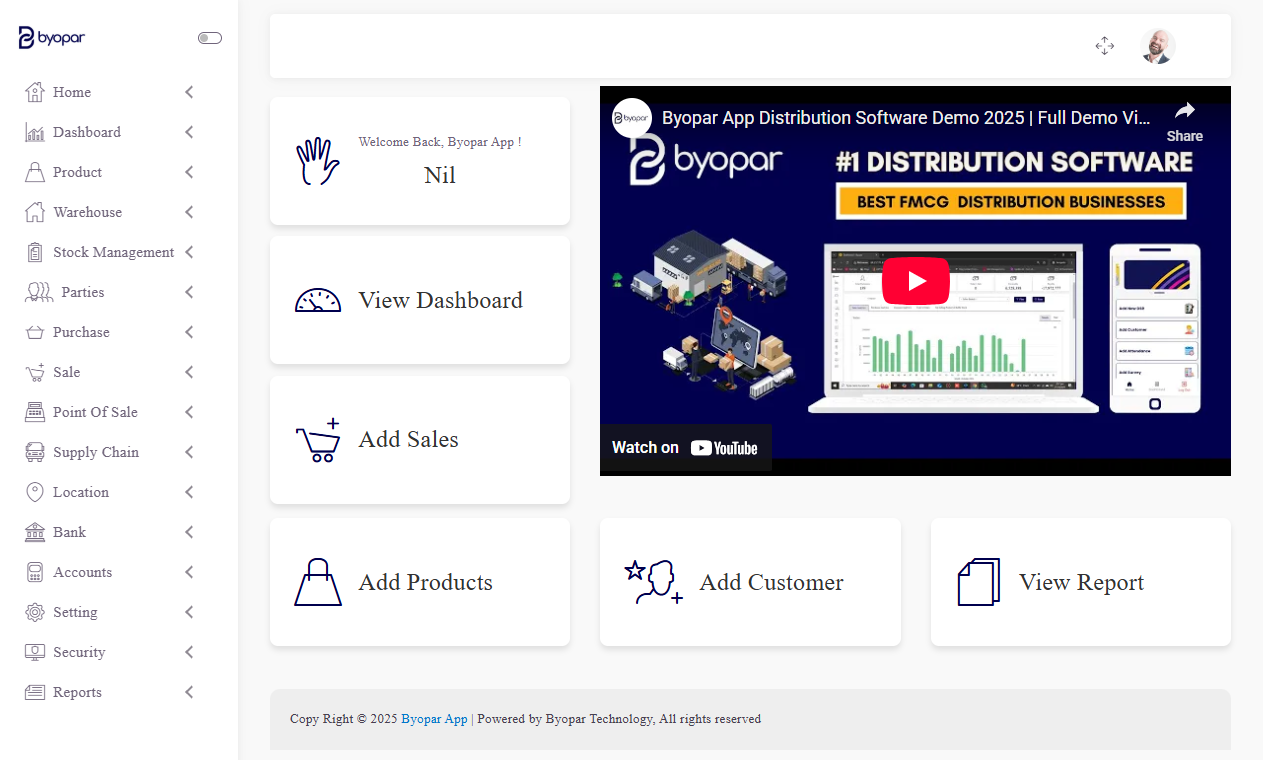The height and width of the screenshot is (760, 1263).
Task: Flip the dark mode switch in sidebar header
Action: [209, 37]
